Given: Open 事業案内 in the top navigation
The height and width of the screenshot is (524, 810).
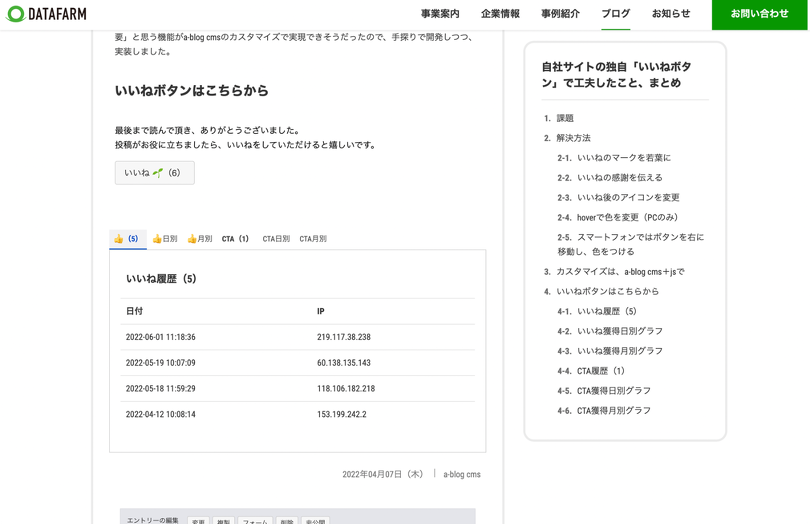Looking at the screenshot, I should pos(440,14).
